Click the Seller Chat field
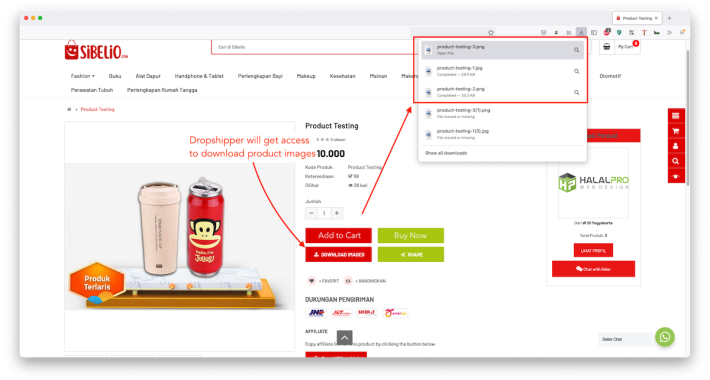 [625, 339]
